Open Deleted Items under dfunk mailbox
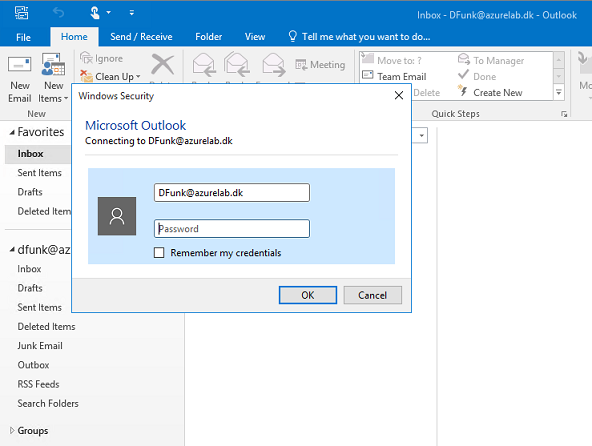Image resolution: width=592 pixels, height=446 pixels. 46,326
